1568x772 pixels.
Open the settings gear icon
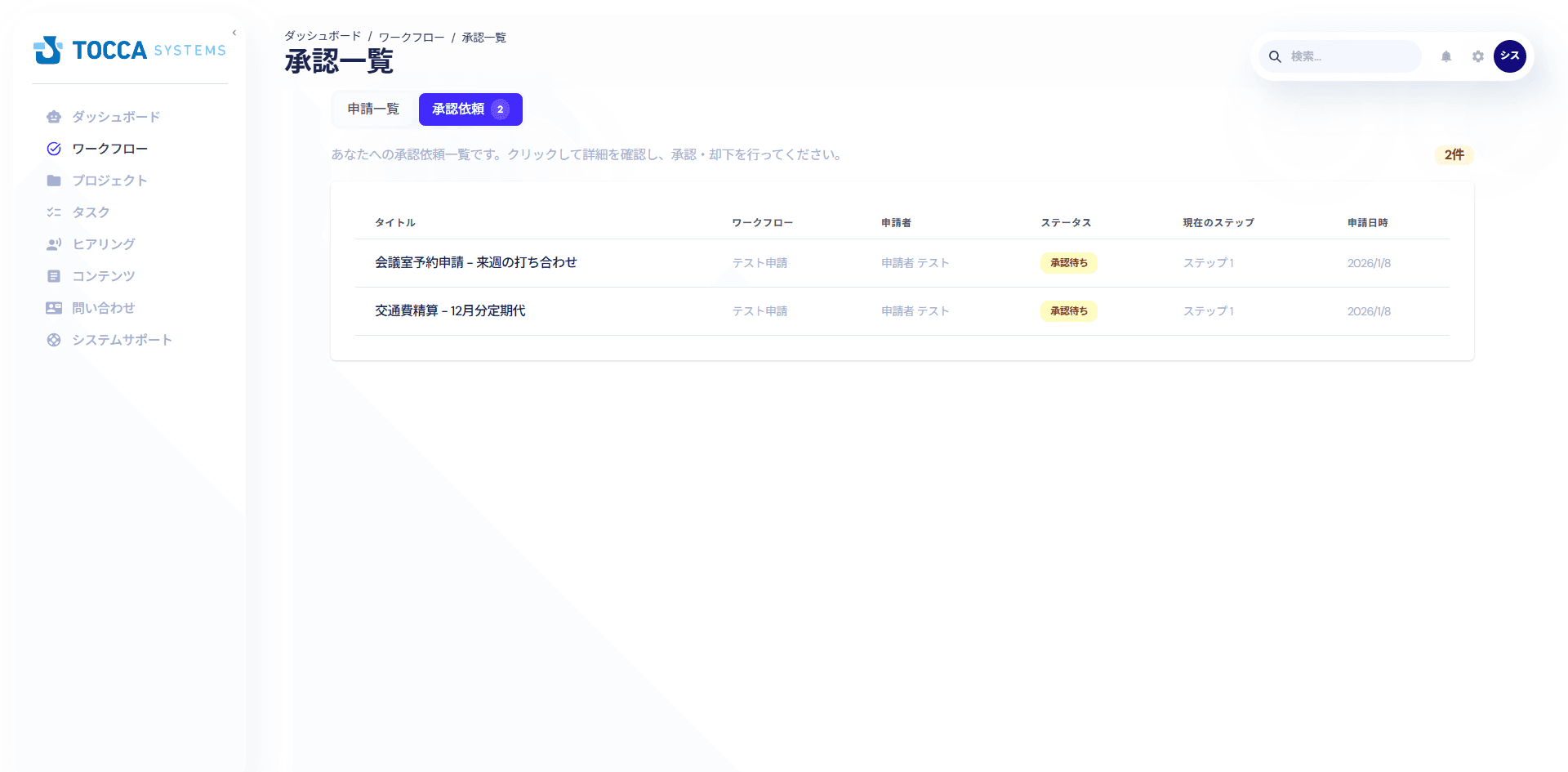(1478, 56)
